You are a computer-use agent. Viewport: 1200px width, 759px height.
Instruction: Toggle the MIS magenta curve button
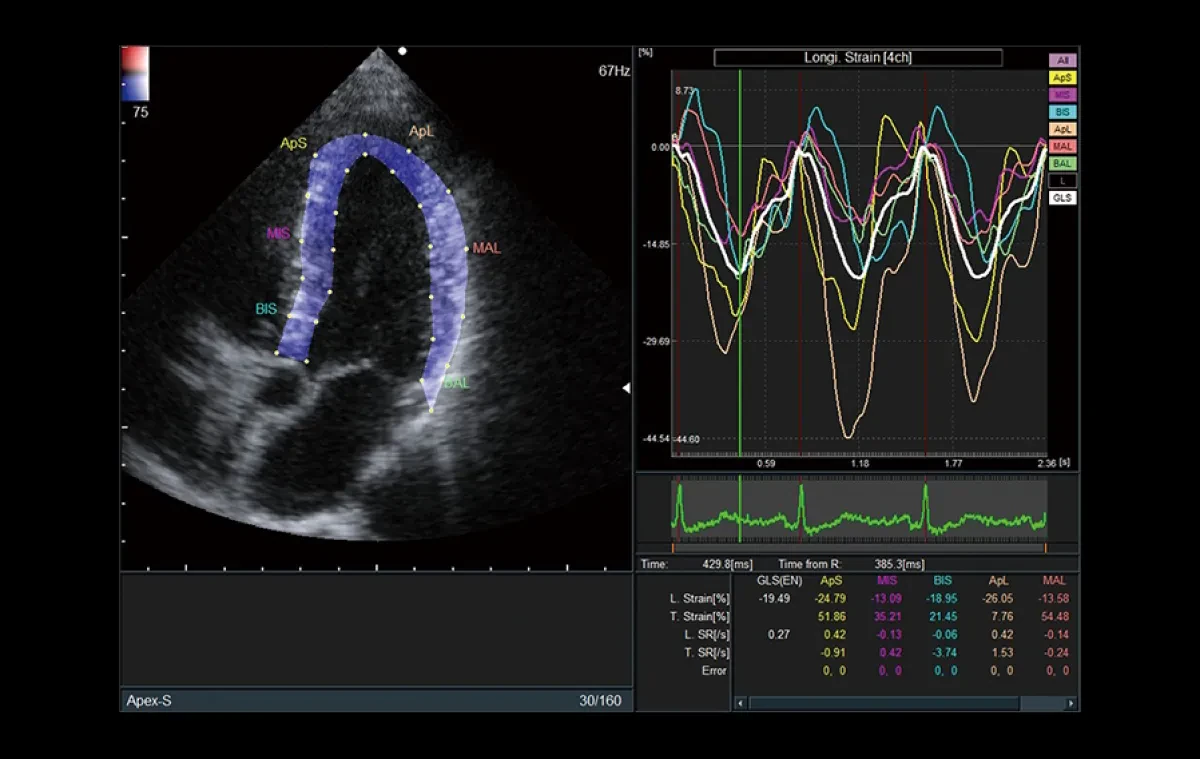pos(1062,94)
